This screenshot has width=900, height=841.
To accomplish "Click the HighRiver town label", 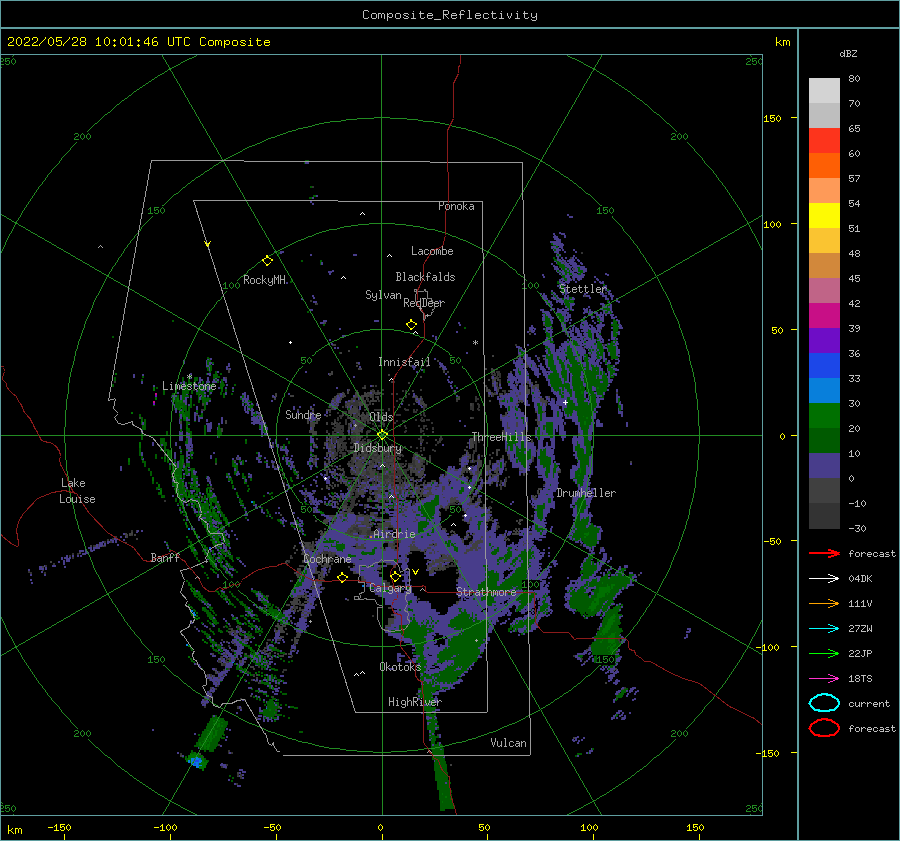I will click(x=415, y=702).
